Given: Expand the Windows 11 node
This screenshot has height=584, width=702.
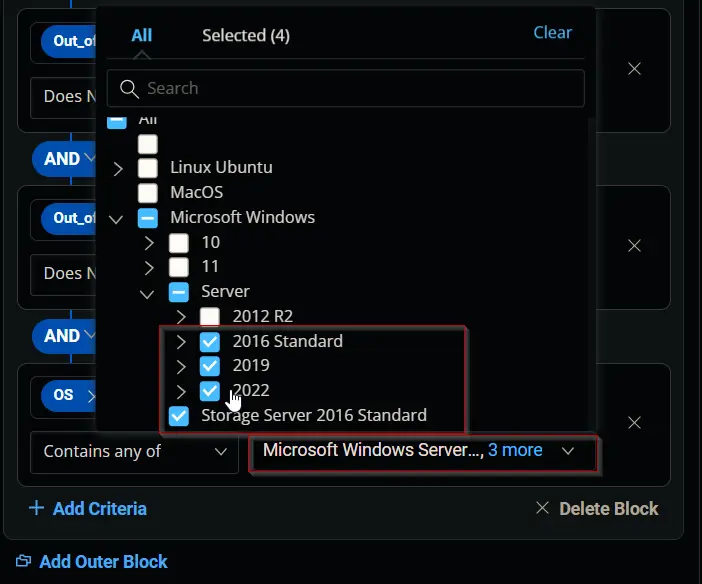Looking at the screenshot, I should (149, 268).
